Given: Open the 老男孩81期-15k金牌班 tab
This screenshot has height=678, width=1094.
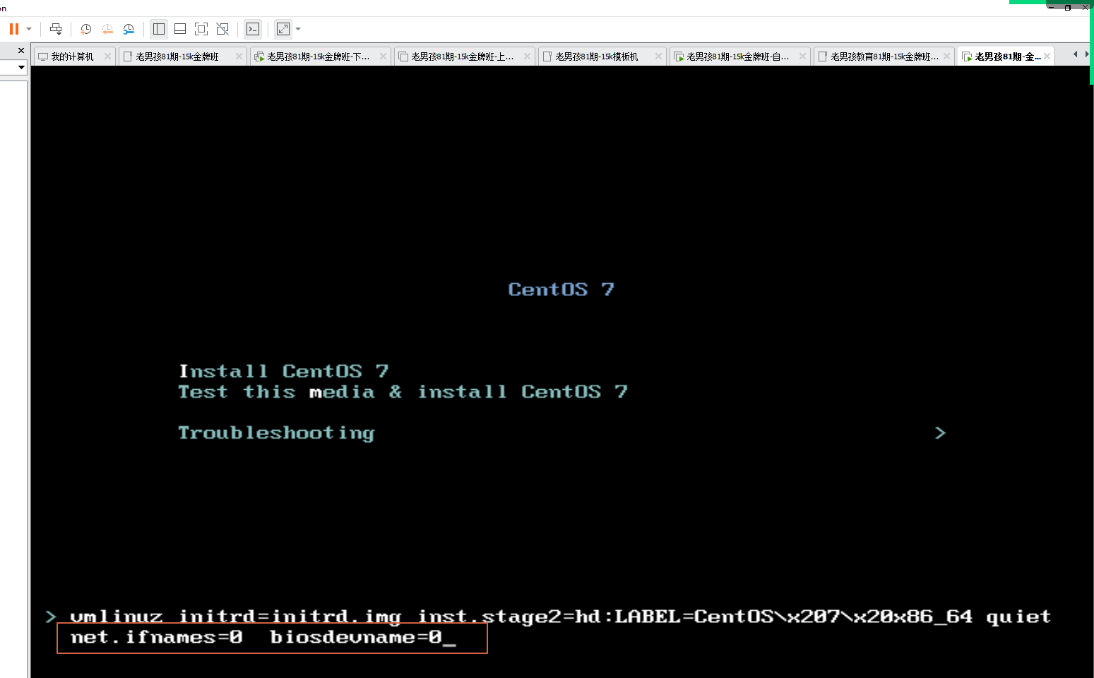Looking at the screenshot, I should pos(177,56).
